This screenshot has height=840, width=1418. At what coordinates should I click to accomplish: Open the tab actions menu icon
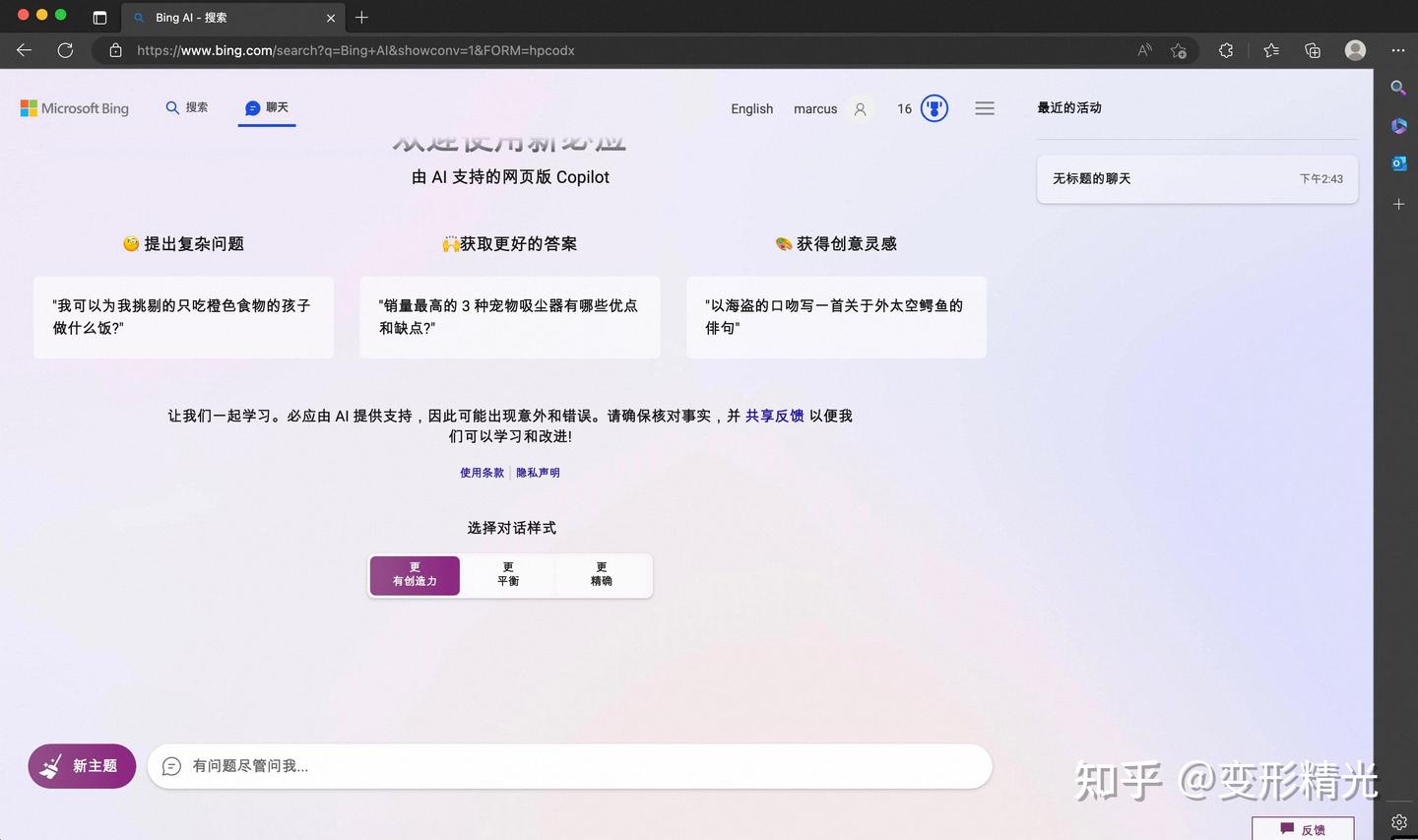click(x=99, y=18)
